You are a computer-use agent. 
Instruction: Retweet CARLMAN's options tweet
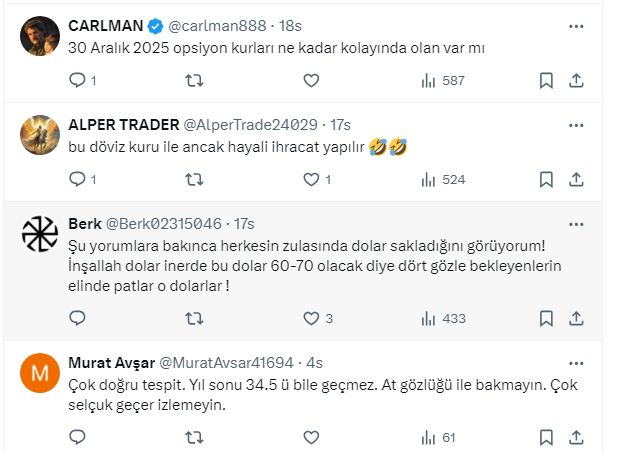coord(195,81)
